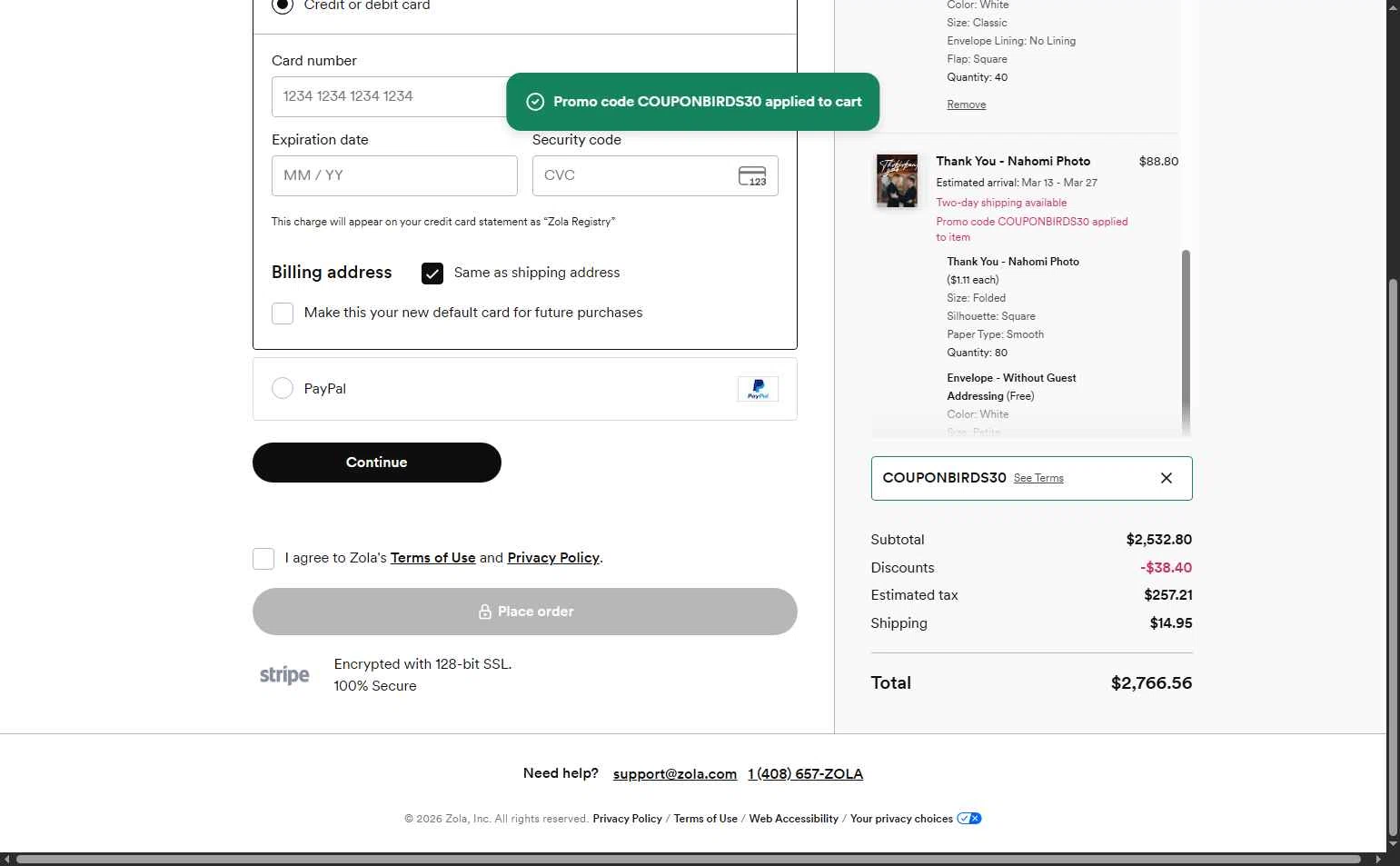Click the Quantity: 80 line
Image resolution: width=1400 pixels, height=866 pixels.
[x=977, y=353]
